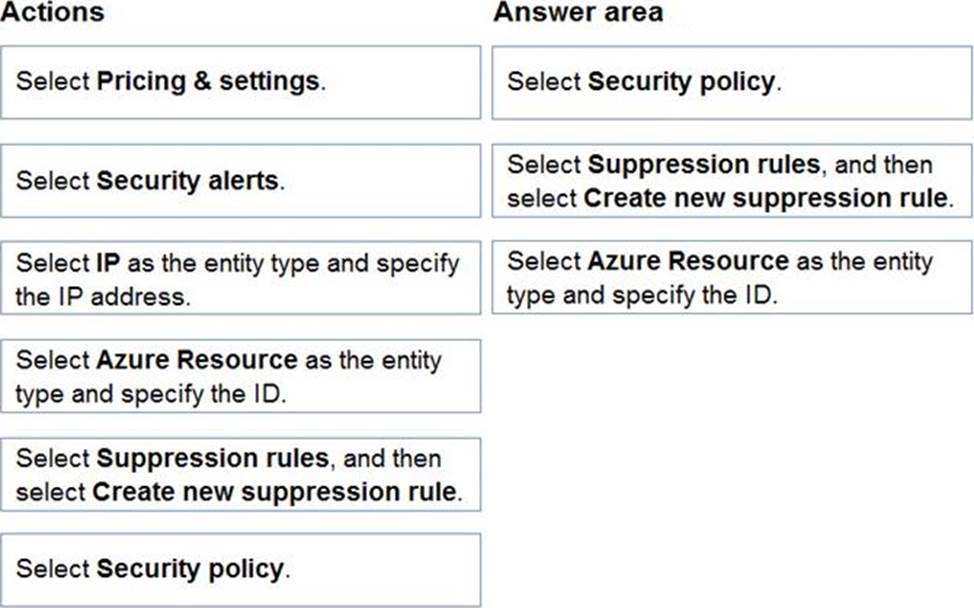Click "Create new suppression rule" text in Answer area
The image size is (974, 608).
(764, 198)
